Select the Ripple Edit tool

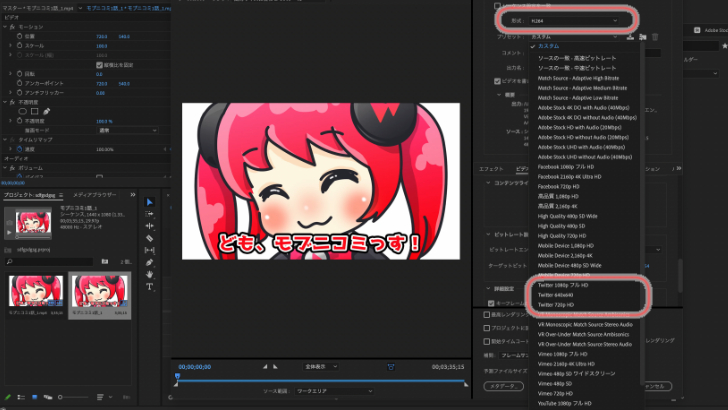tap(150, 226)
